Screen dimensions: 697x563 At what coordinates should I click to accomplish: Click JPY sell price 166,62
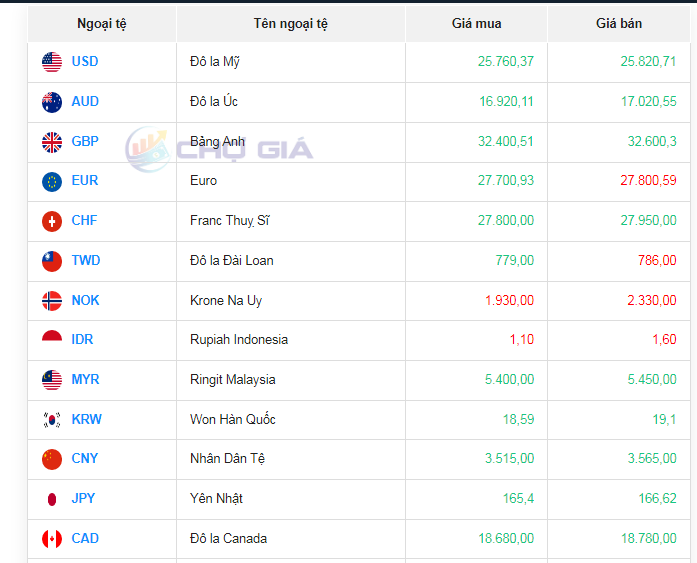(658, 499)
